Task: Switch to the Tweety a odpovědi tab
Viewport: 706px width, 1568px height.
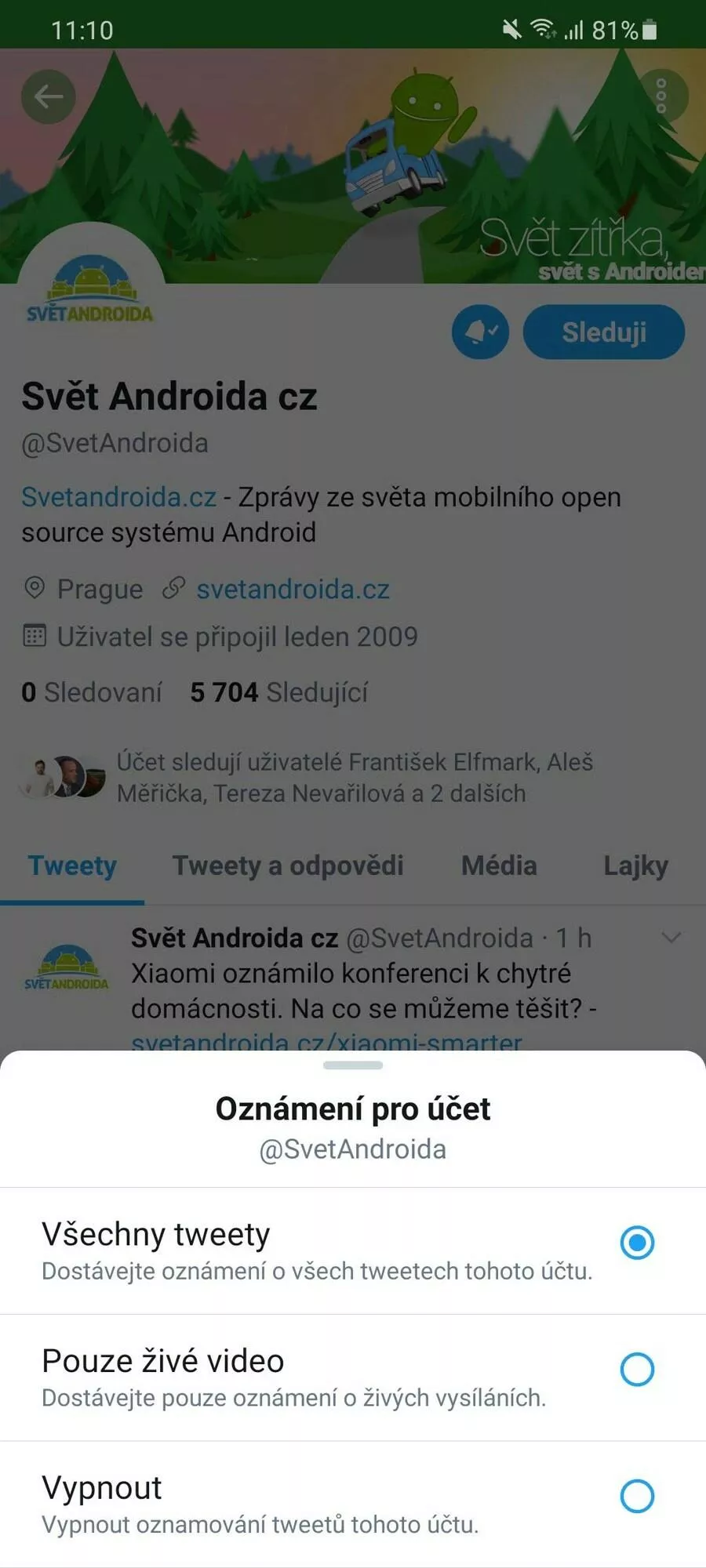Action: pyautogui.click(x=288, y=866)
